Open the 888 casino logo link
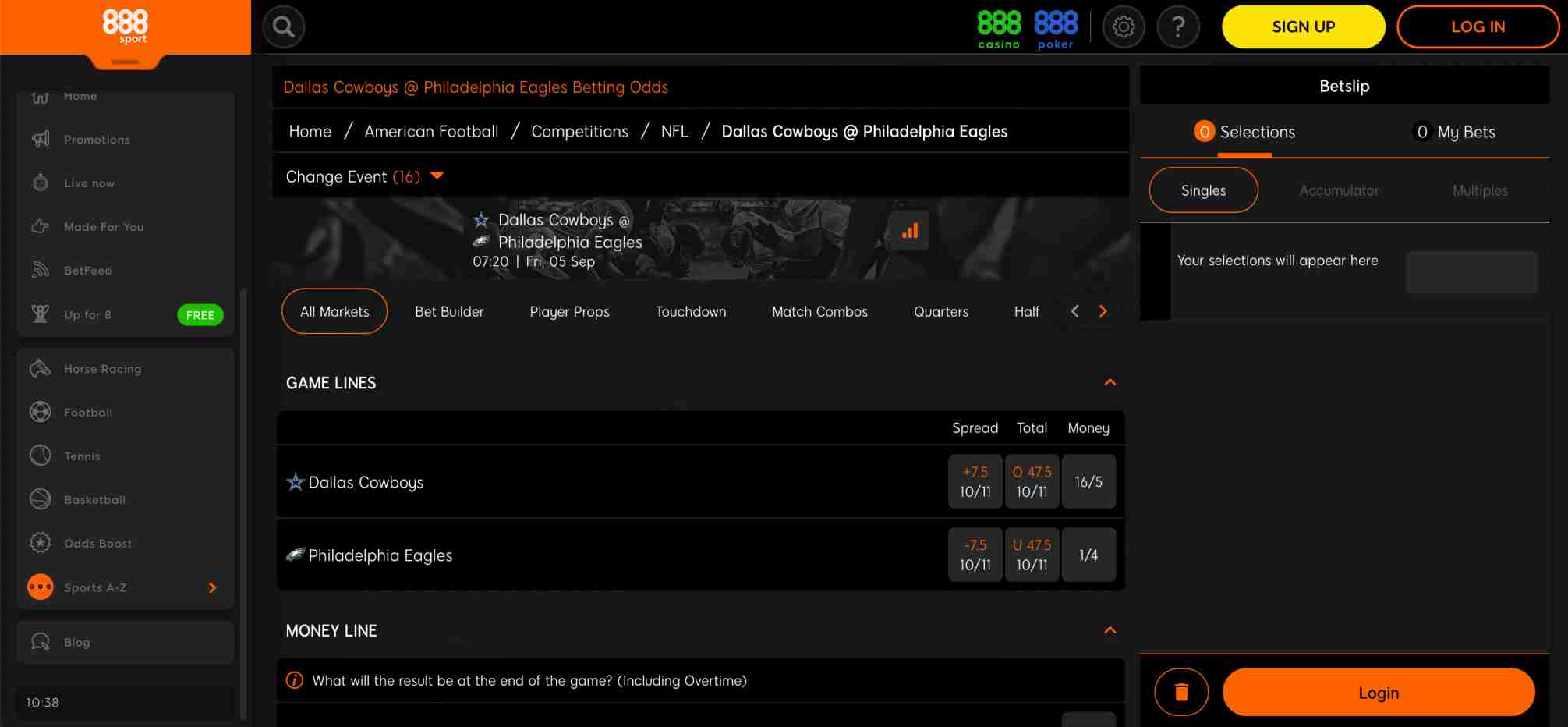Screen dimensions: 1568x727 [x=999, y=30]
